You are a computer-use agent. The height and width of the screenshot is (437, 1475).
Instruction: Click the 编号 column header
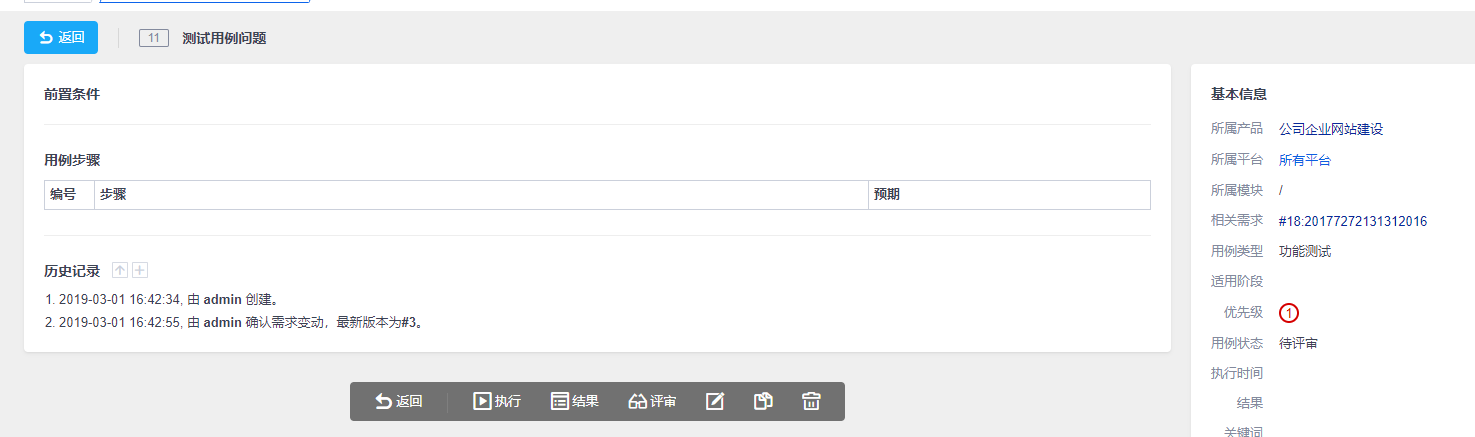pos(63,194)
